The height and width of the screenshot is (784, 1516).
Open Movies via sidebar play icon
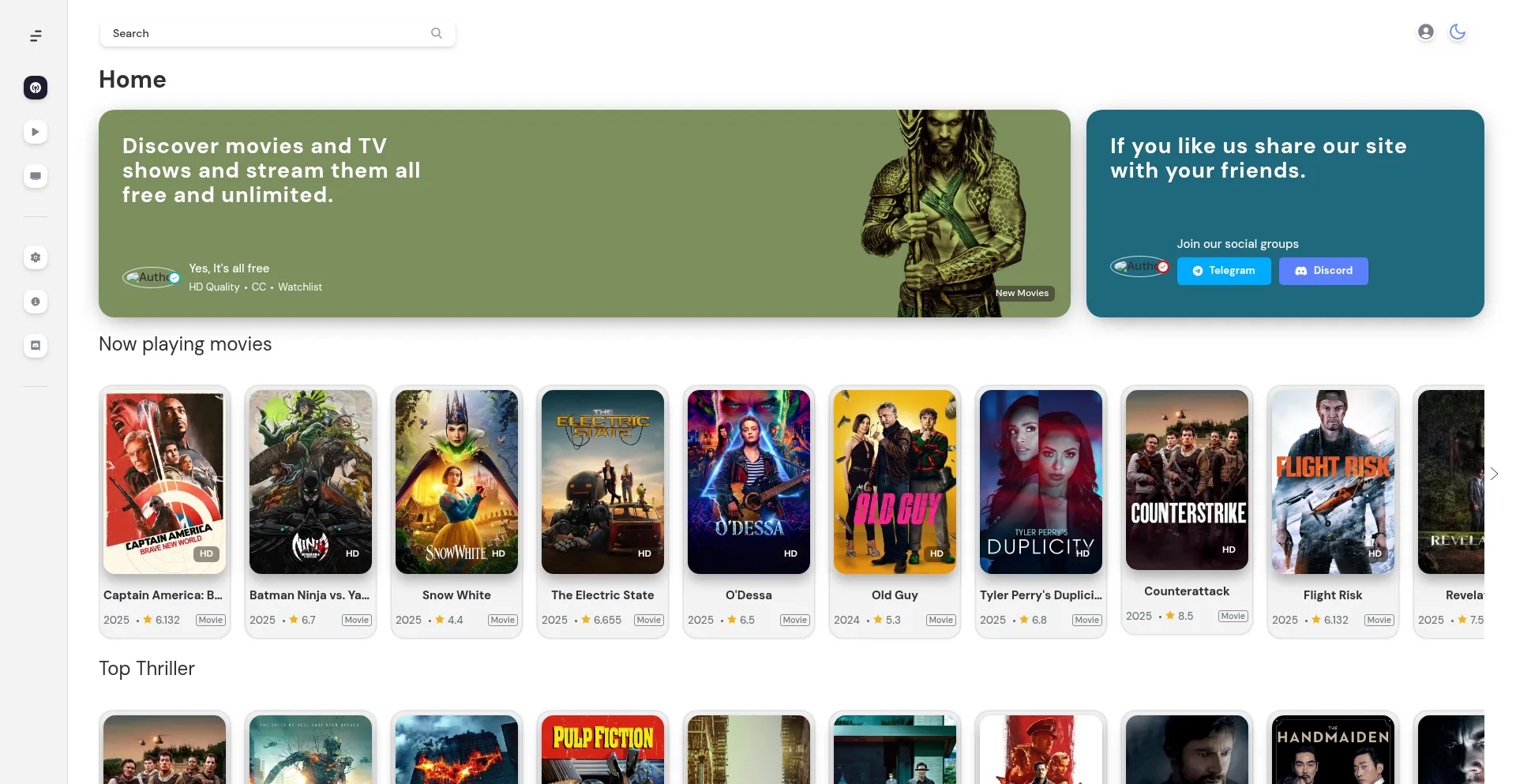pyautogui.click(x=36, y=132)
